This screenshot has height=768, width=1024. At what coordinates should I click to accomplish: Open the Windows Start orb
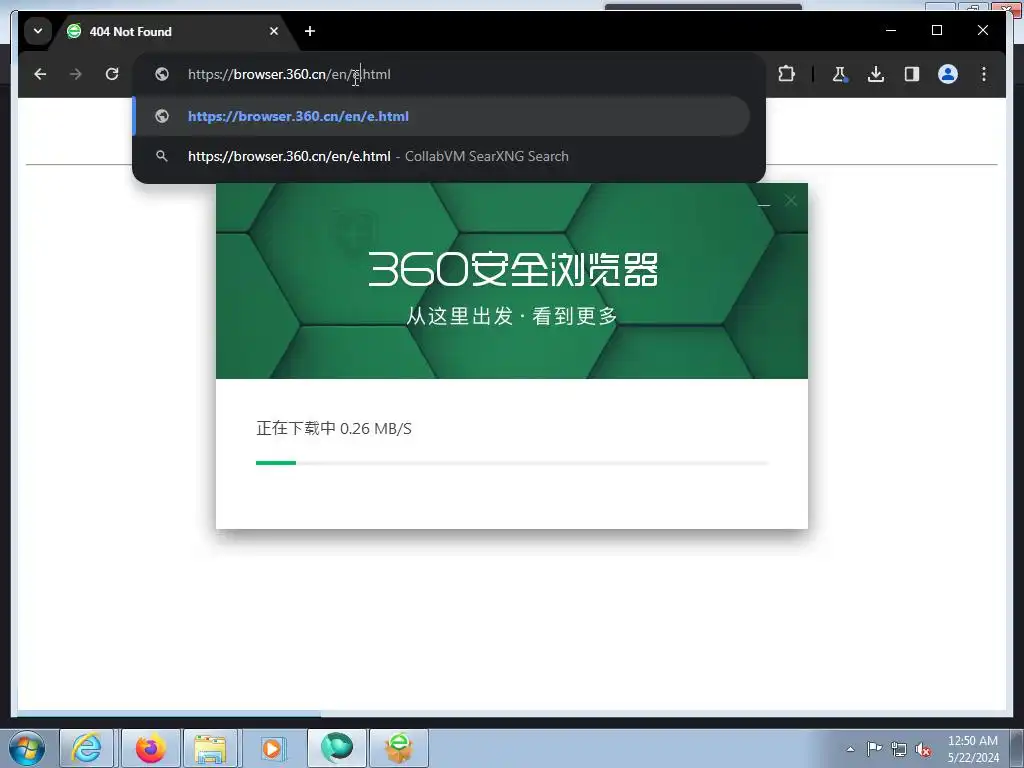point(27,748)
